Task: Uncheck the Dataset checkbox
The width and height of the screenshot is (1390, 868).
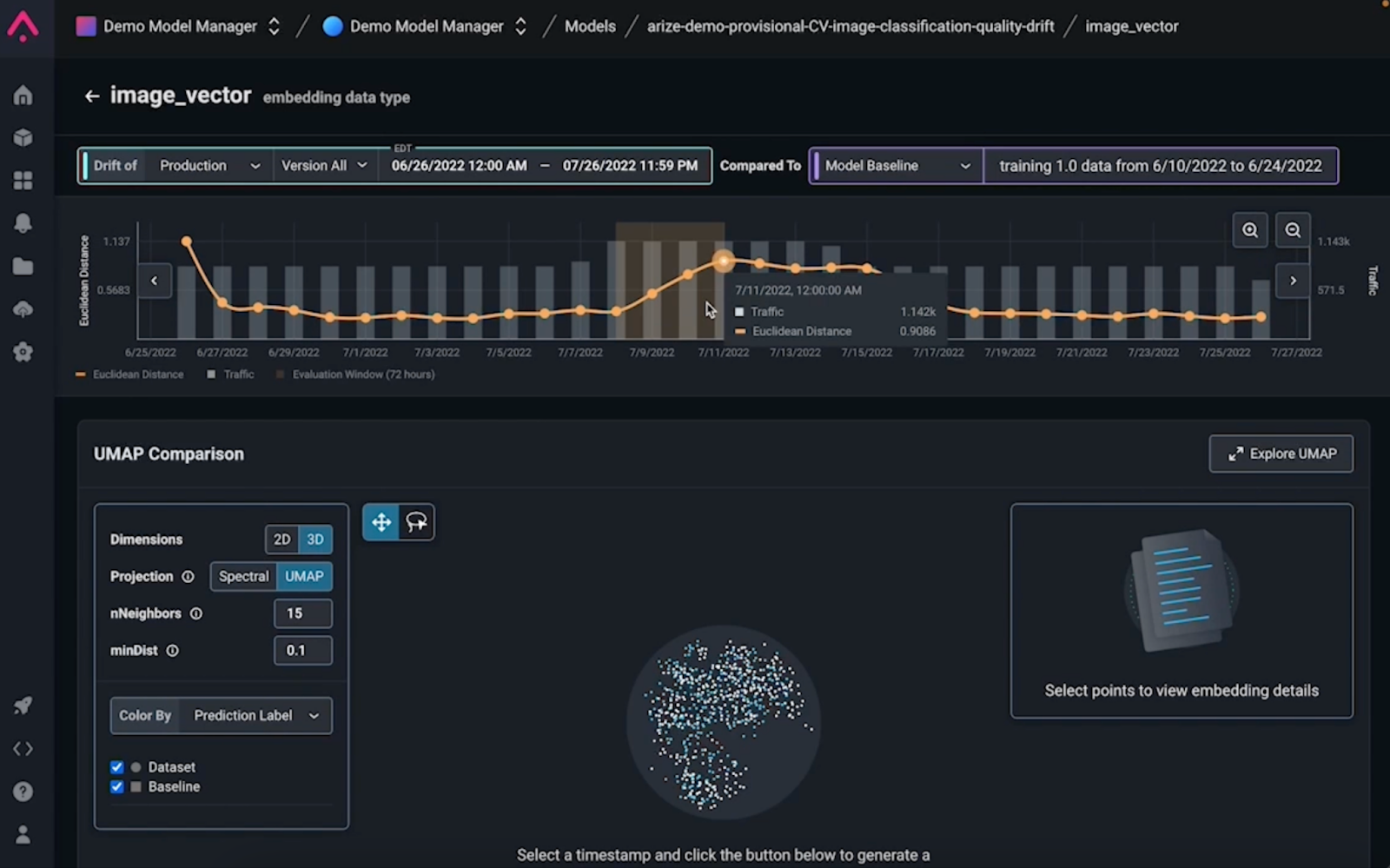Action: (x=117, y=767)
